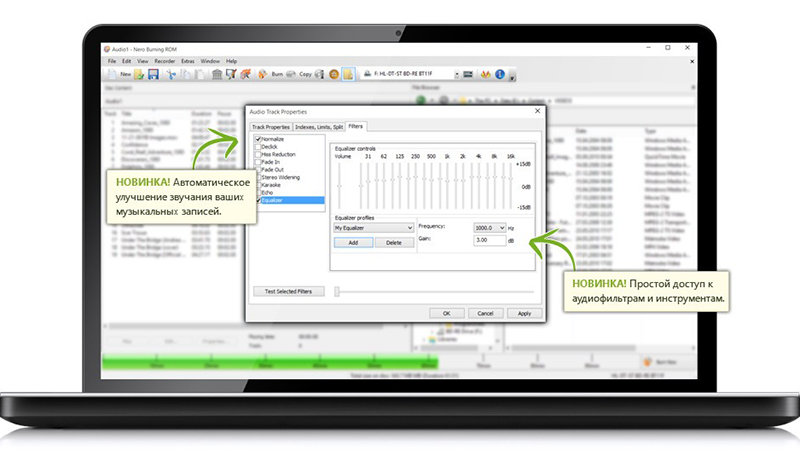Click the Test Selected Filters button

coord(288,291)
